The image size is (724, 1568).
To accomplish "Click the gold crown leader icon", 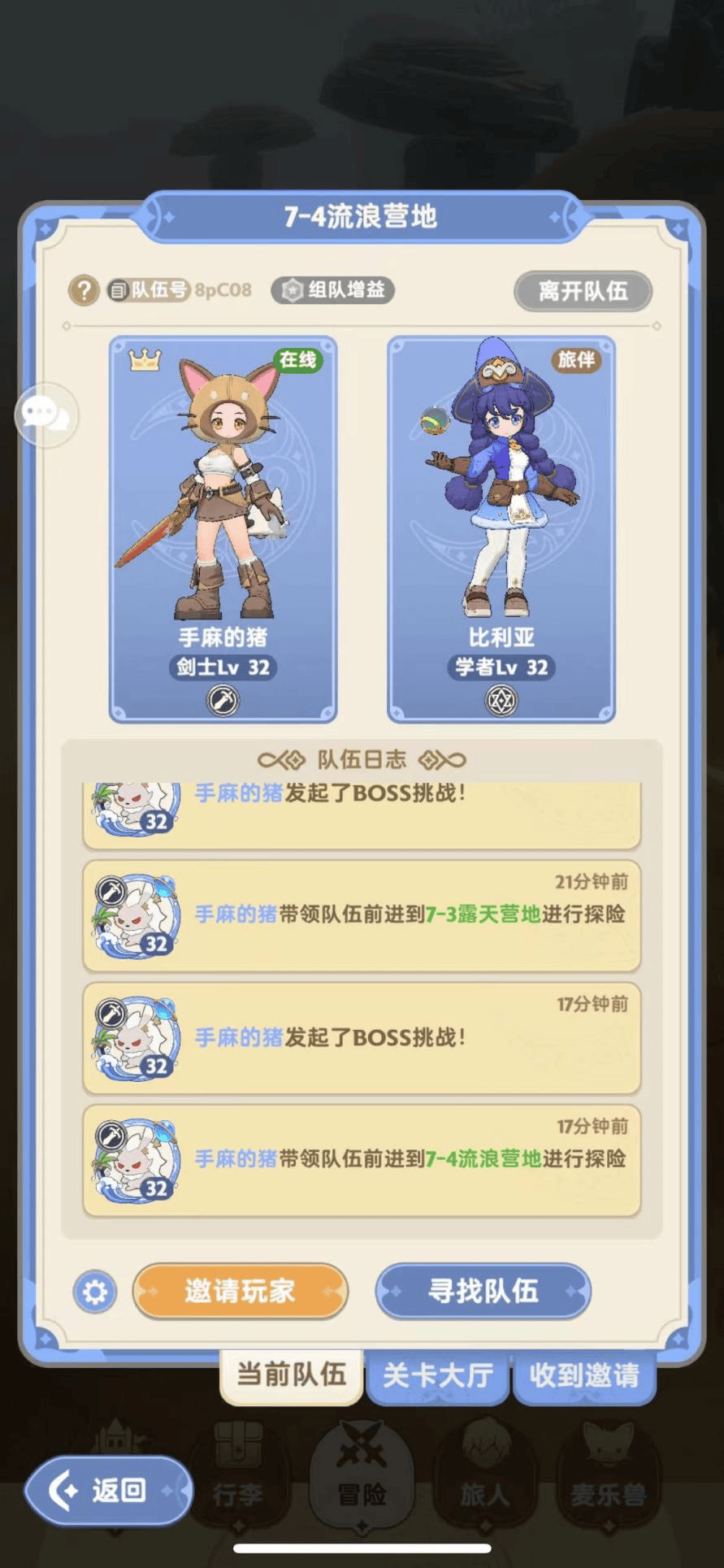I will point(145,358).
